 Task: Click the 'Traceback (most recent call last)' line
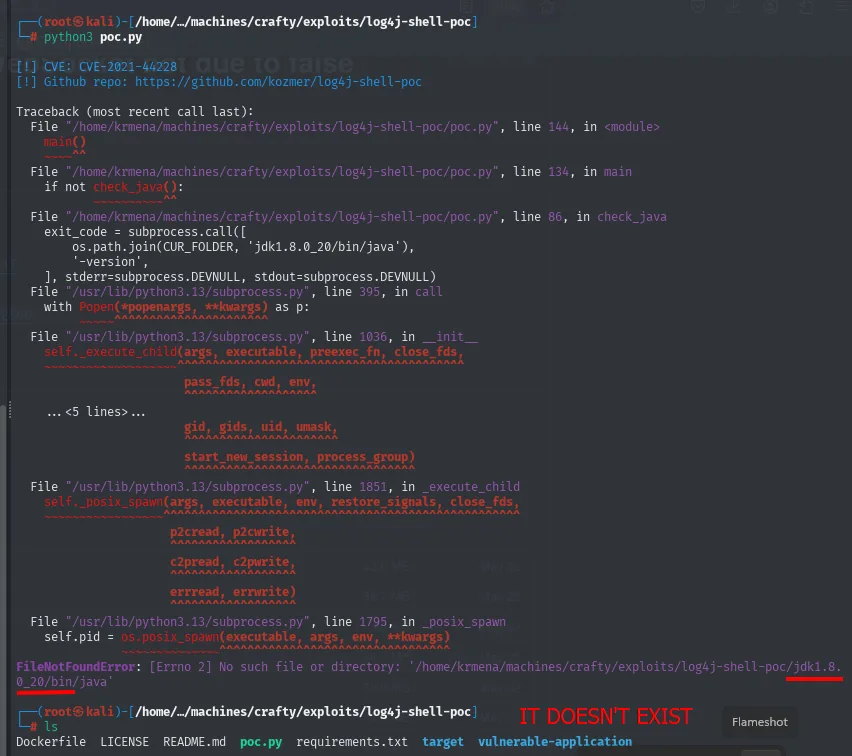(x=135, y=111)
